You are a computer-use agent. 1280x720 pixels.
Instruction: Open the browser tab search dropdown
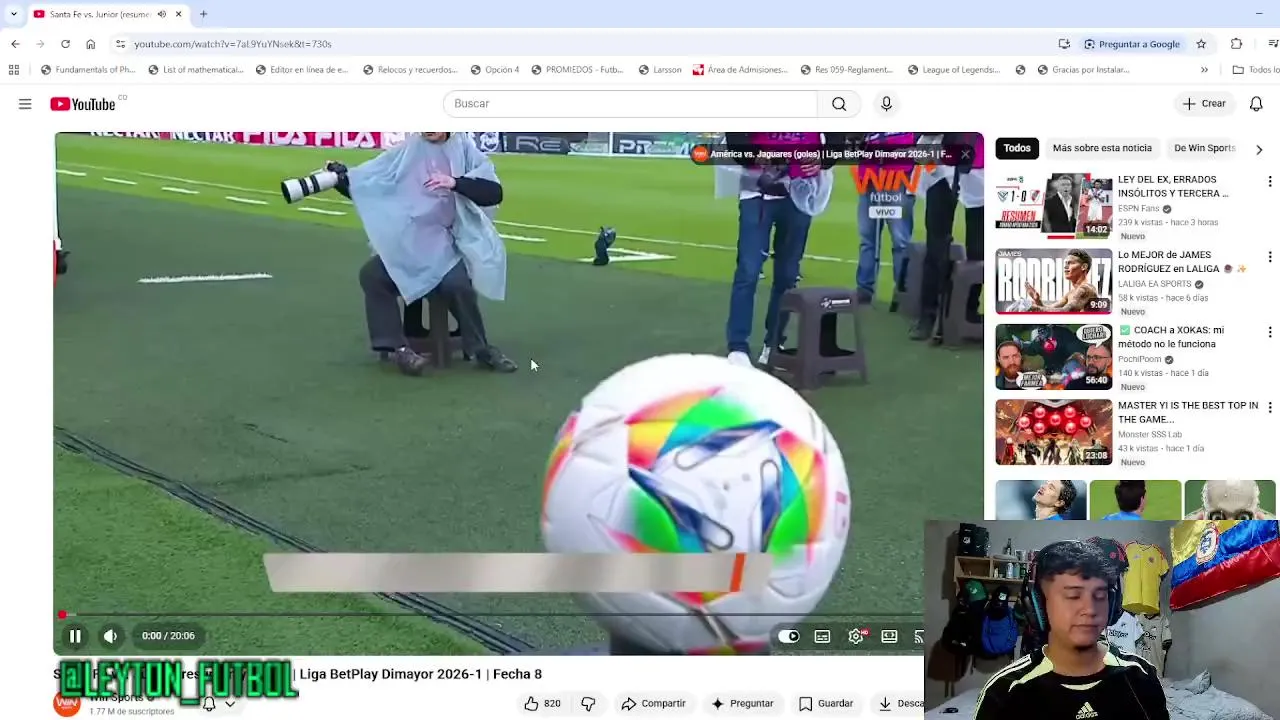[13, 14]
